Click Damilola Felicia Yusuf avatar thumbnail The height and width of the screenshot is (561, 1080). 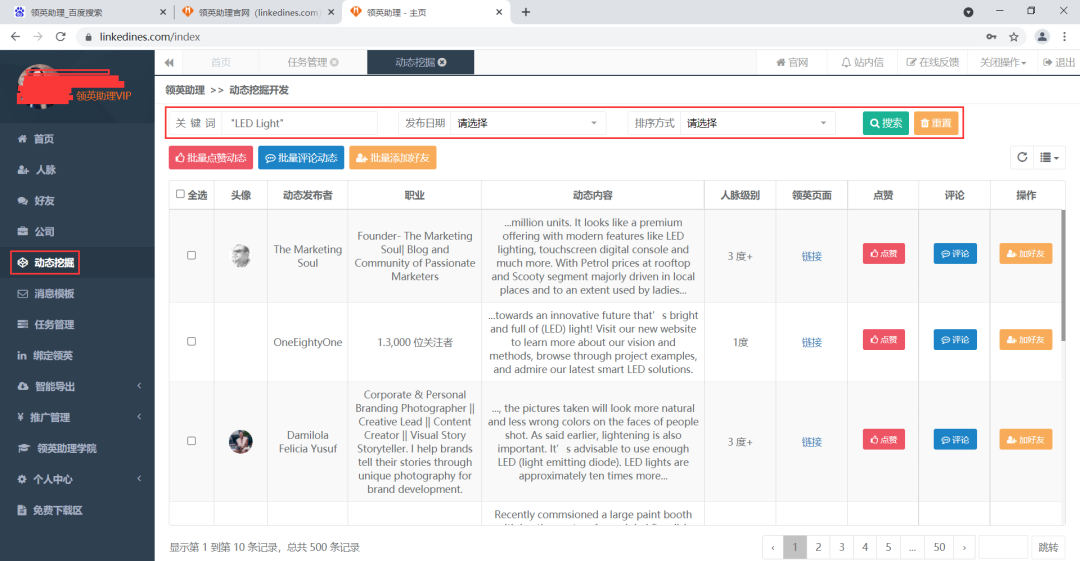pyautogui.click(x=240, y=441)
